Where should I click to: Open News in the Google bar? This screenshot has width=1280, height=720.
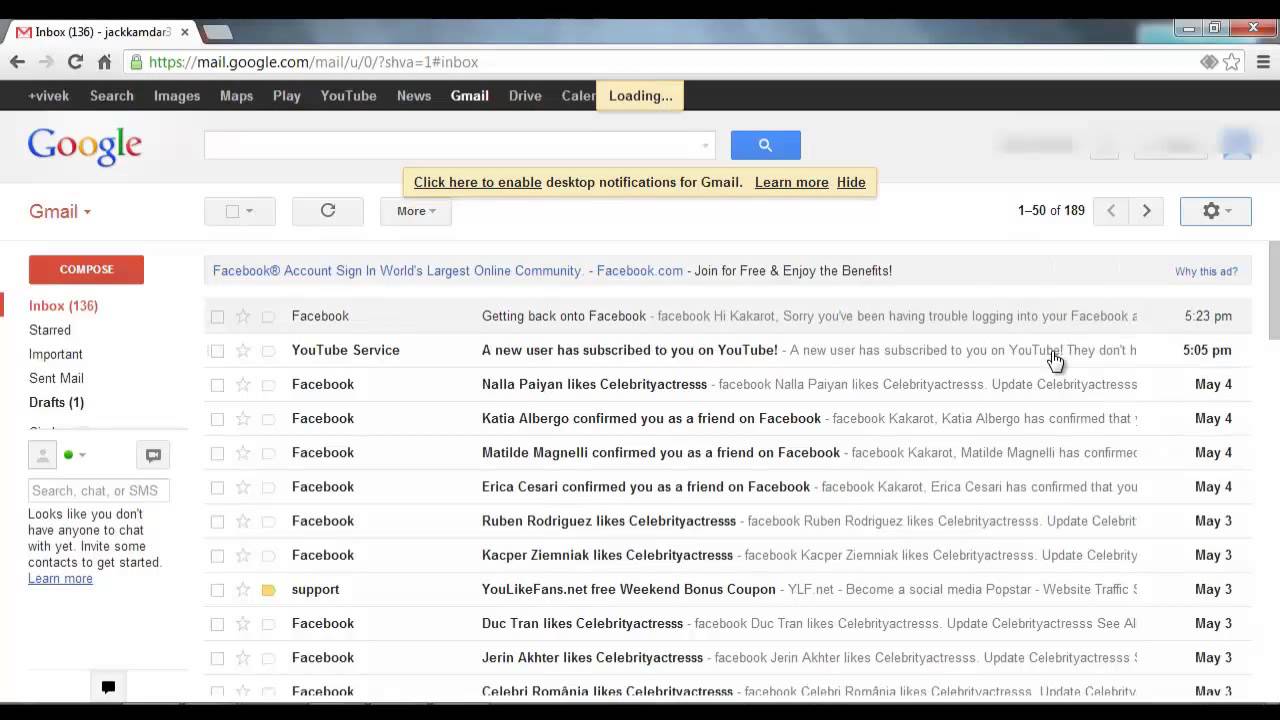pyautogui.click(x=414, y=96)
